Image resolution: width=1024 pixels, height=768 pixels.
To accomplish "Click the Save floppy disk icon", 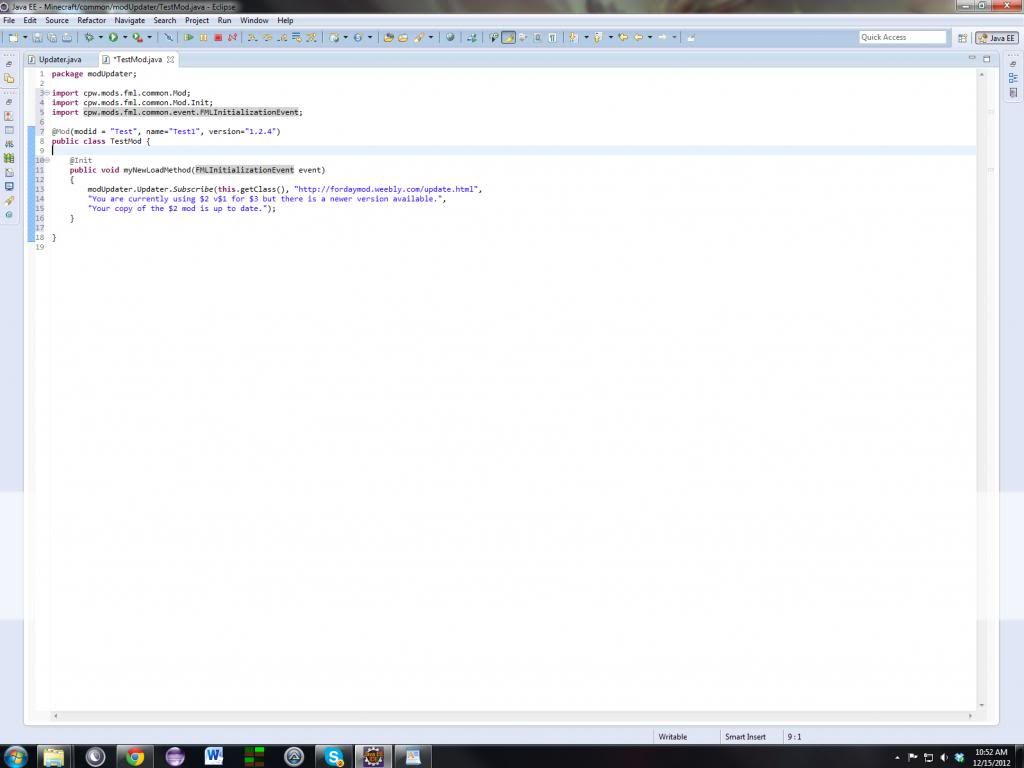I will coord(37,38).
